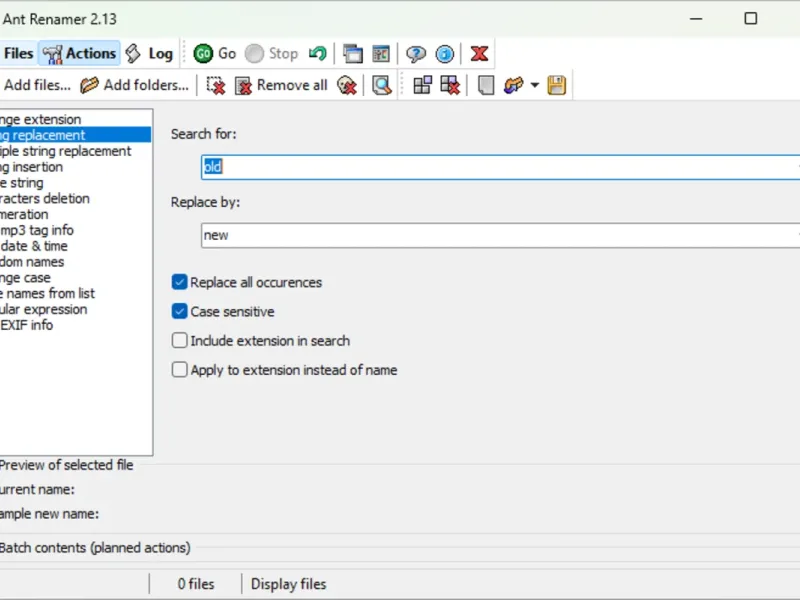The image size is (800, 600).
Task: Select the names from list action
Action: pyautogui.click(x=76, y=293)
